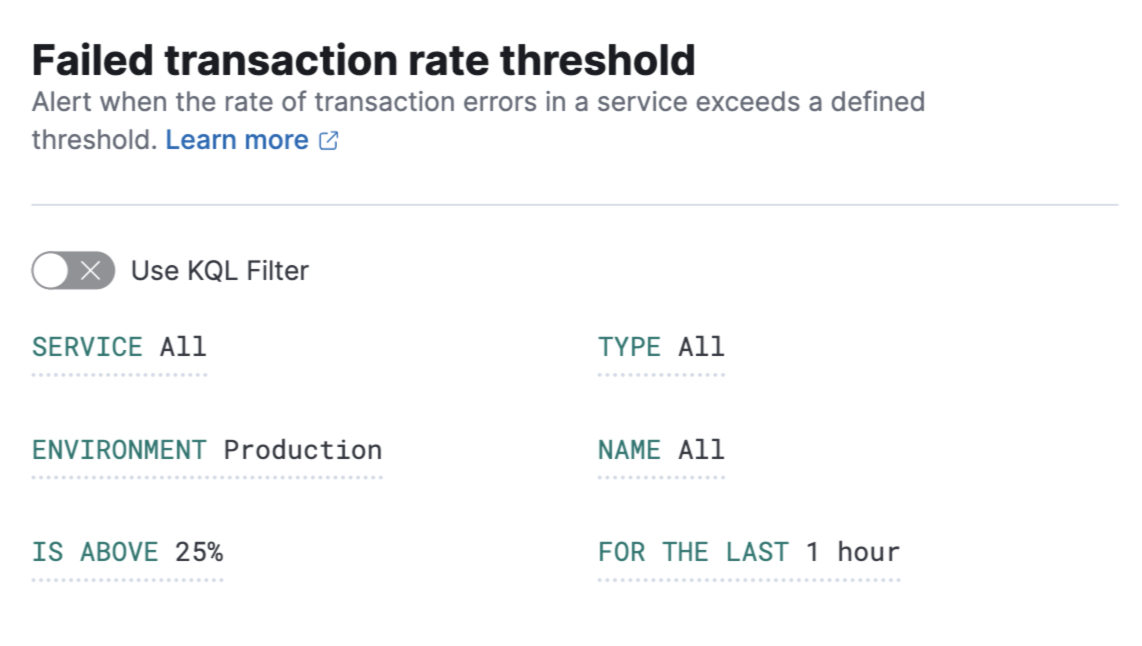Image resolution: width=1142 pixels, height=646 pixels.
Task: Open the FOR THE LAST duration picker
Action: 749,551
